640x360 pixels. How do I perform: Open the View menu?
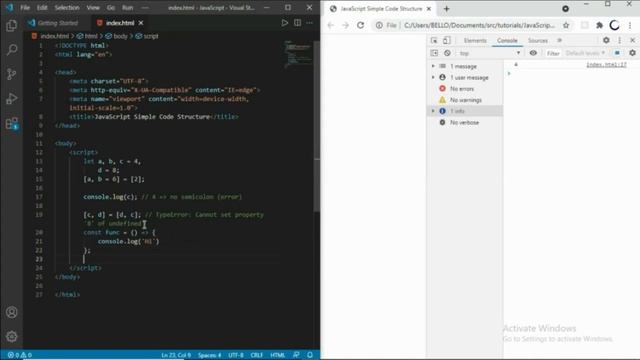(x=93, y=7)
